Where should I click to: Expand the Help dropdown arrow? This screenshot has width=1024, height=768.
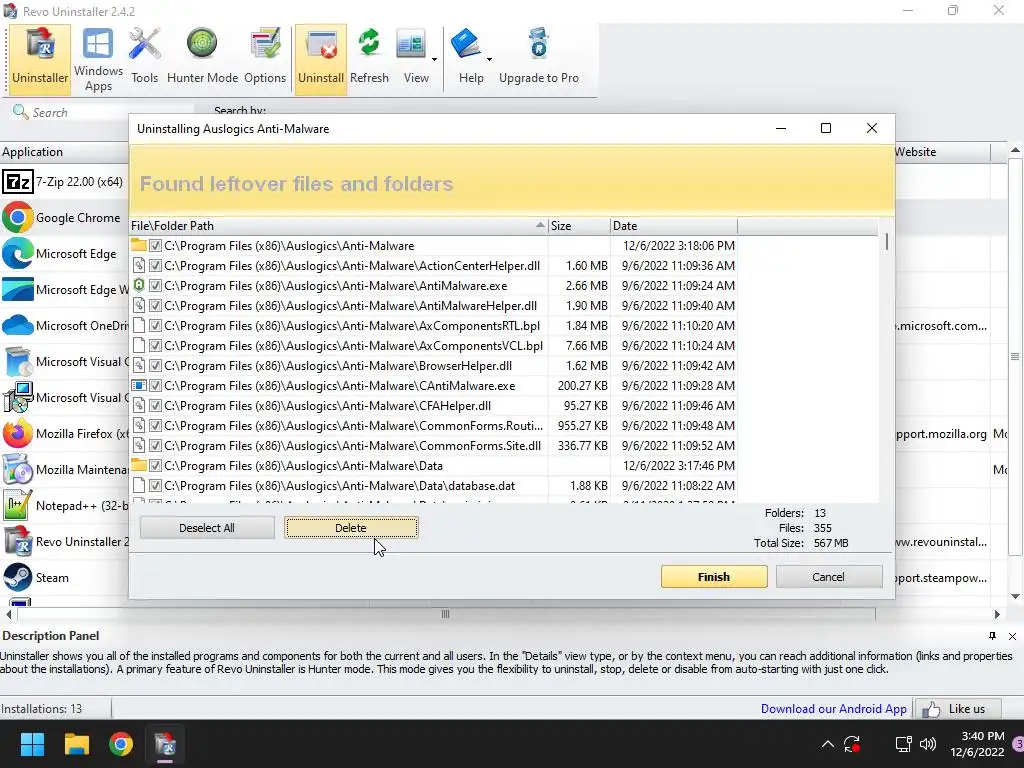489,60
